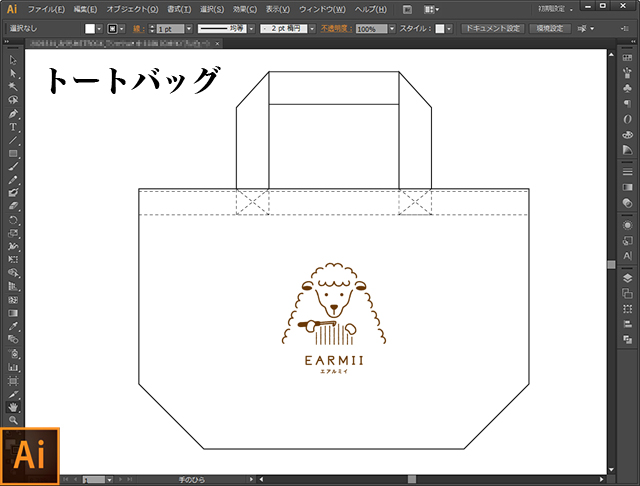Open the 線 stroke panel link
This screenshot has height=486, width=640.
[139, 29]
